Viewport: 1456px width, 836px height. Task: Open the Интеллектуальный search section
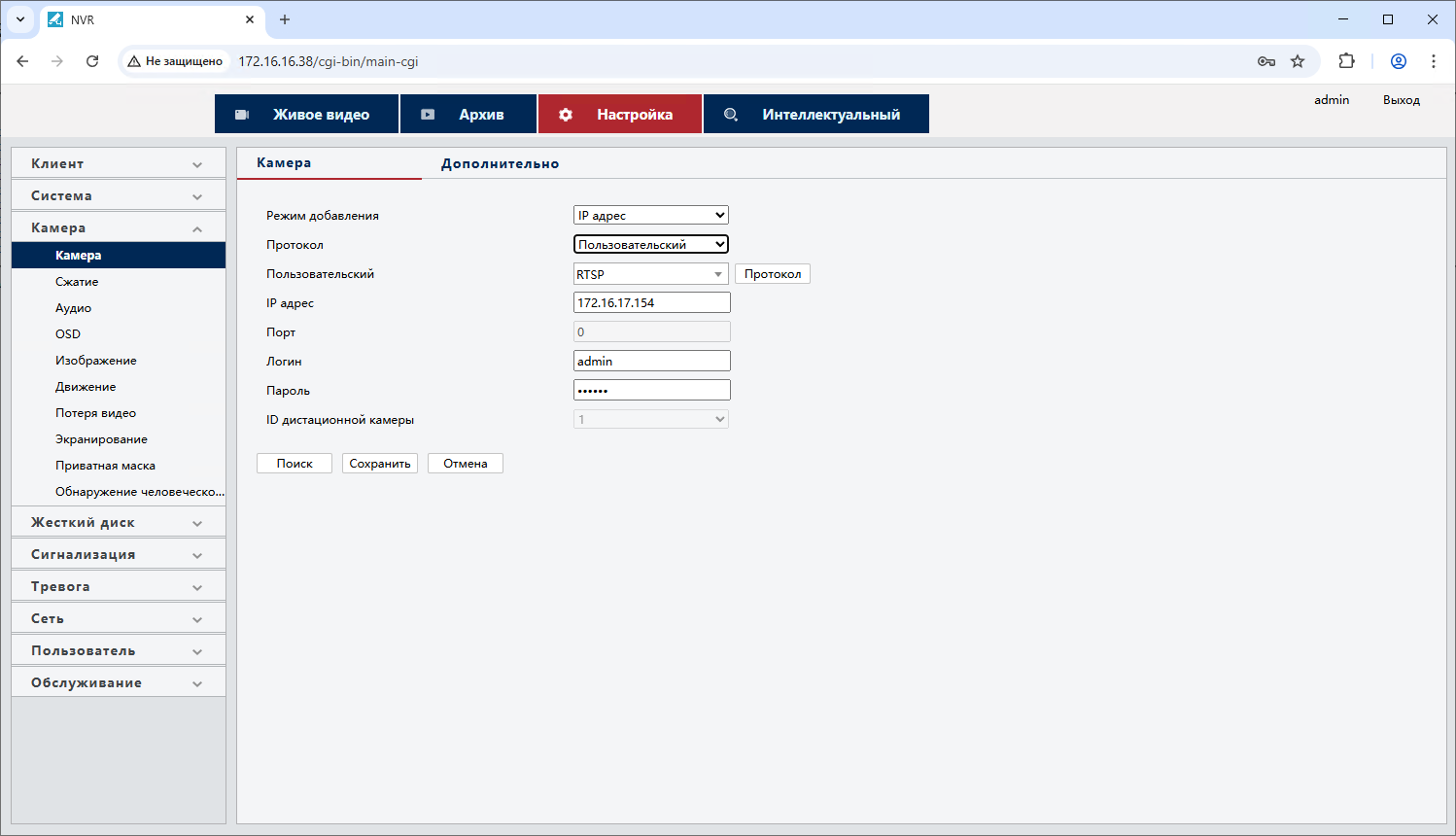tap(816, 114)
